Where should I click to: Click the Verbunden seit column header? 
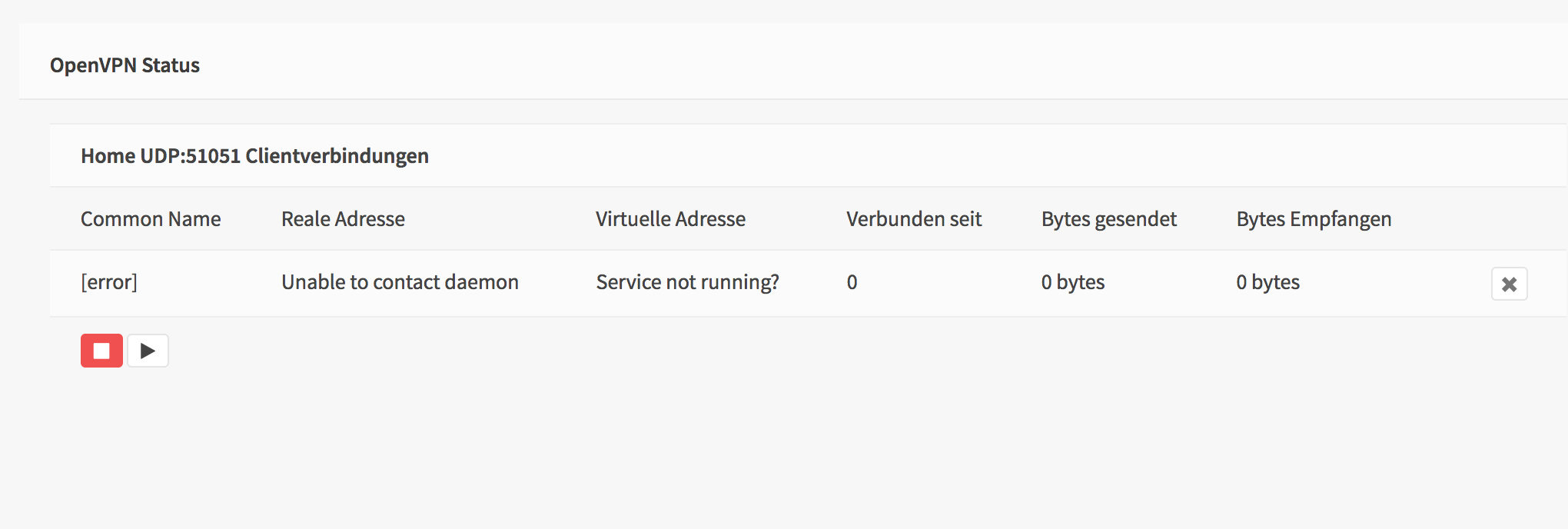click(x=913, y=219)
